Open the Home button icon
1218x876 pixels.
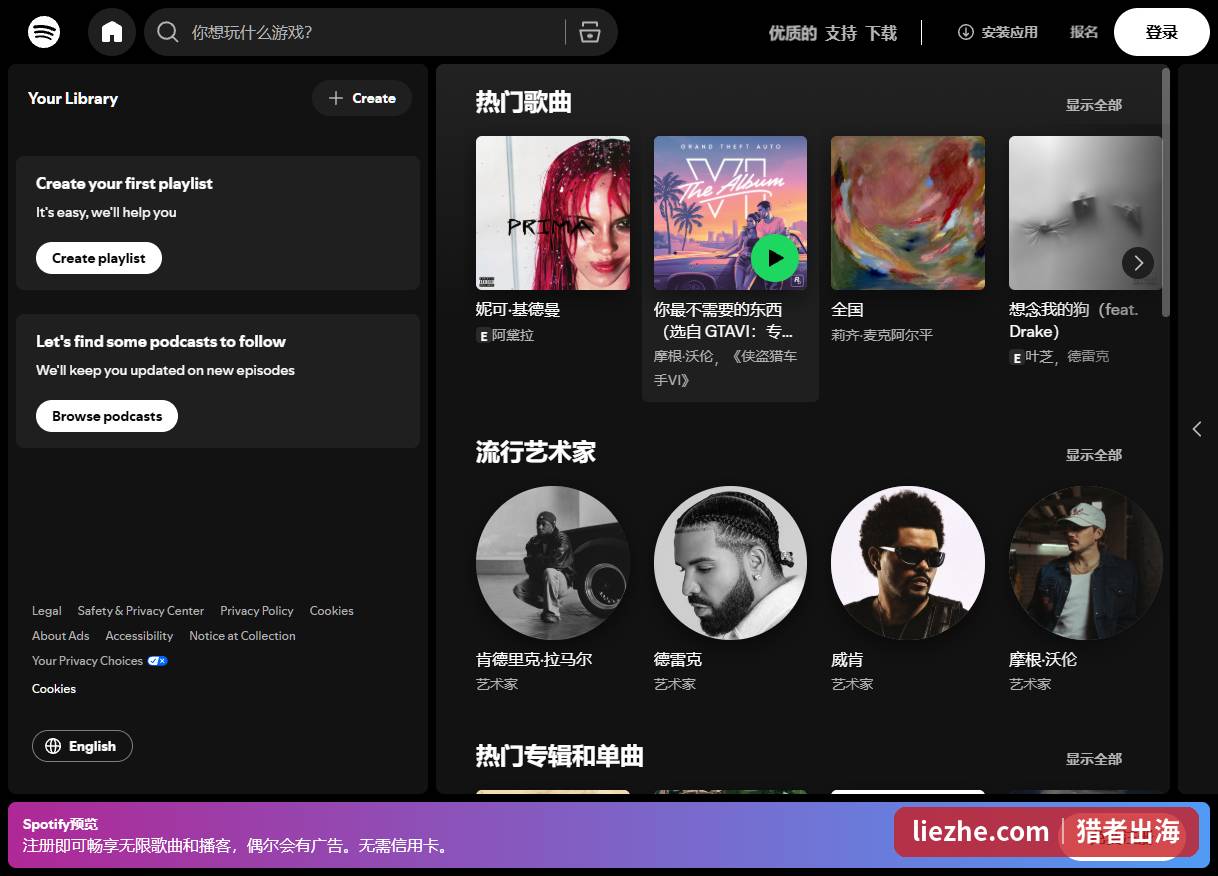coord(112,32)
